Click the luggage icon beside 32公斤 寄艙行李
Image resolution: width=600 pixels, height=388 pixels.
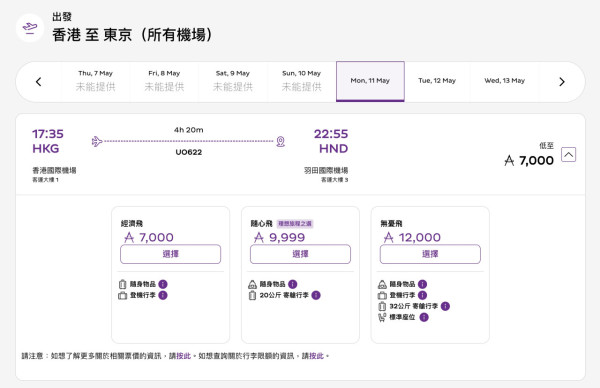[382, 306]
